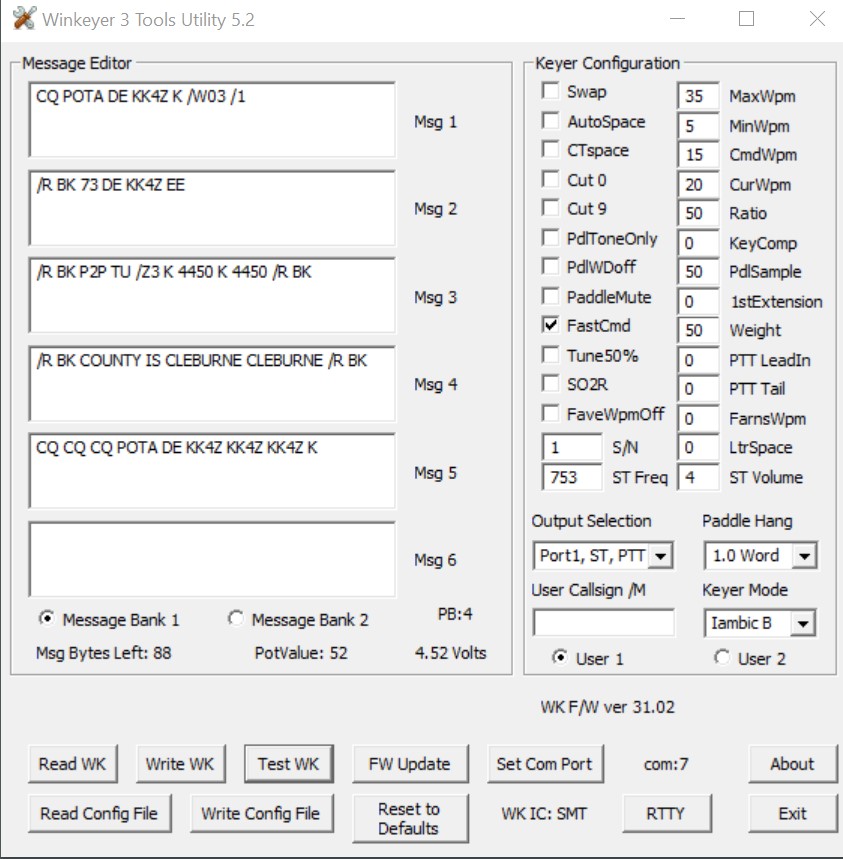This screenshot has height=859, width=843.
Task: Open the Keyer Mode dropdown
Action: 805,623
